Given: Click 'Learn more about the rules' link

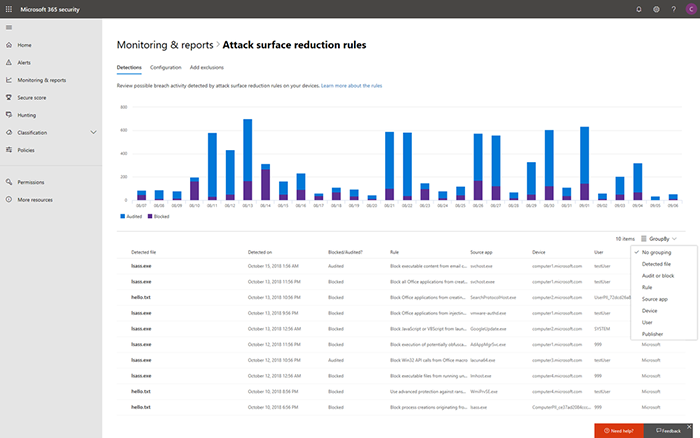Looking at the screenshot, I should point(351,86).
